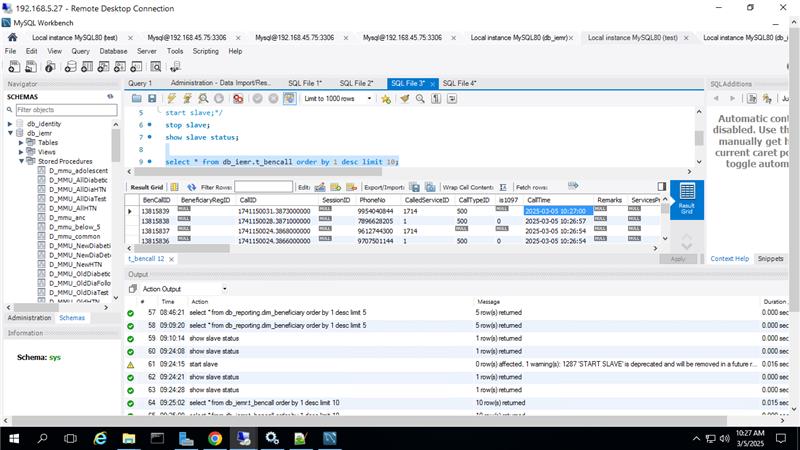Toggle wrap cell content
Viewport: 800px width, 450px height.
tap(503, 187)
